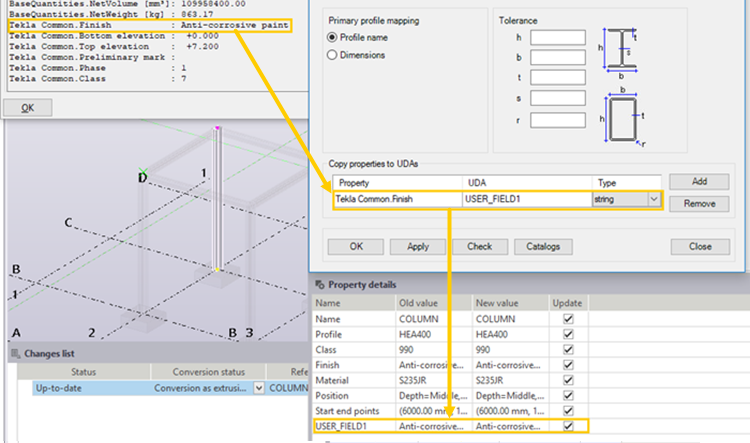
Task: Click the Check button
Action: click(x=479, y=246)
